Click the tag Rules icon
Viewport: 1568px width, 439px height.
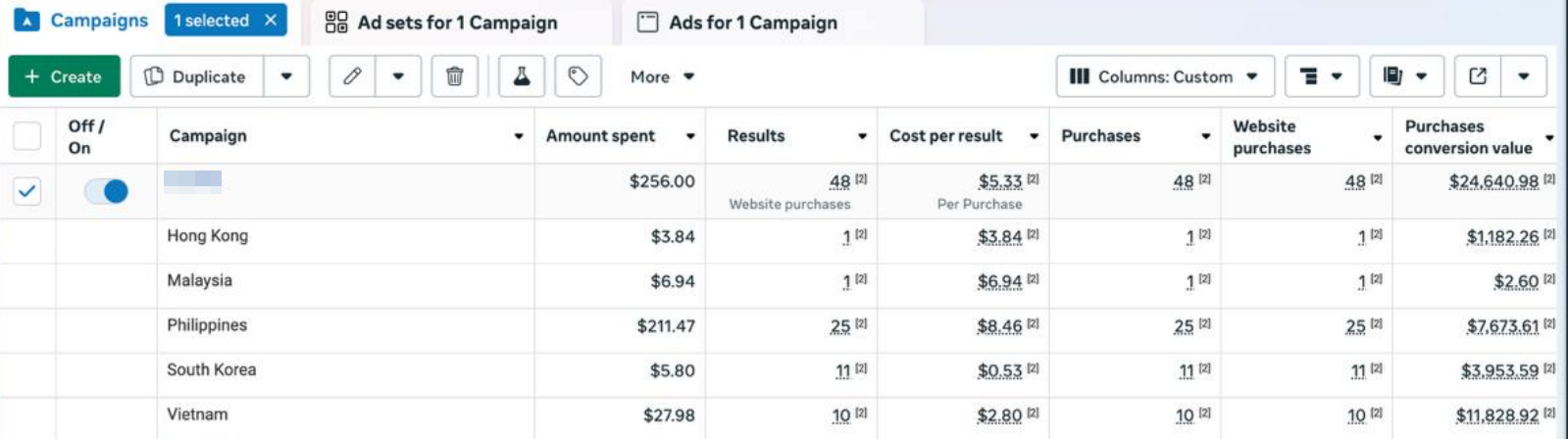click(x=579, y=76)
